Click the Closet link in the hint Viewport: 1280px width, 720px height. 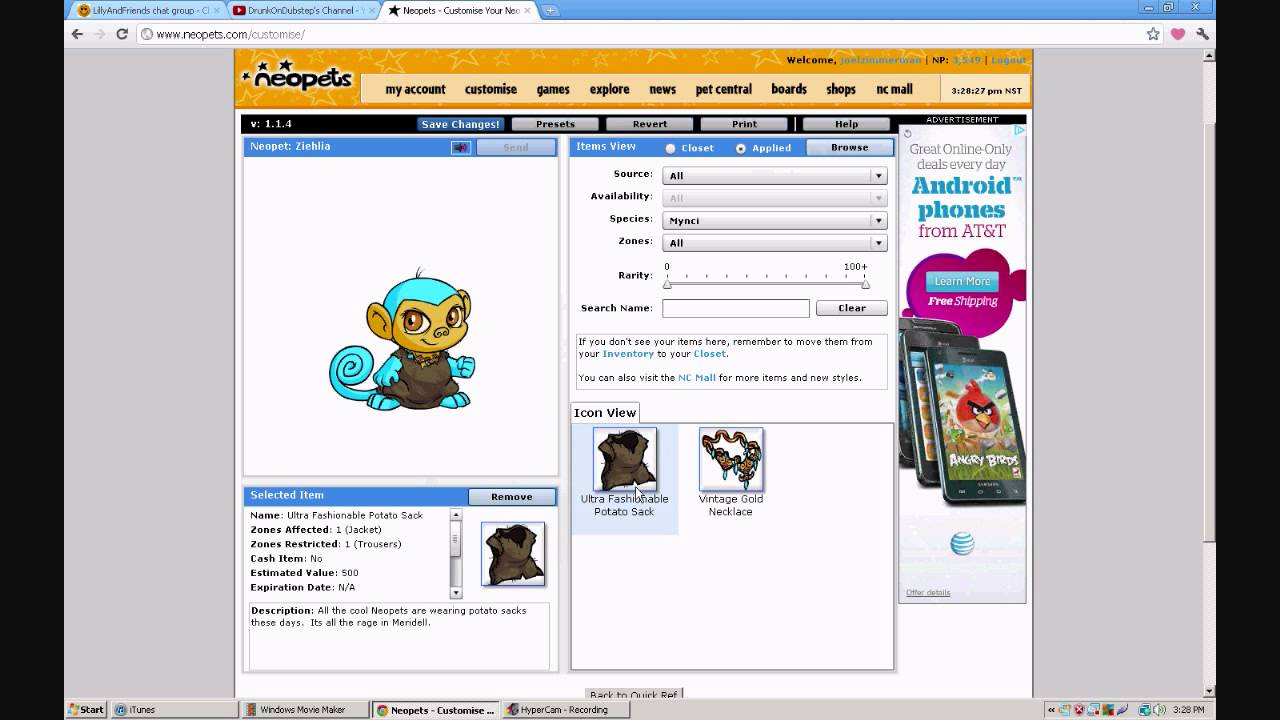click(710, 353)
